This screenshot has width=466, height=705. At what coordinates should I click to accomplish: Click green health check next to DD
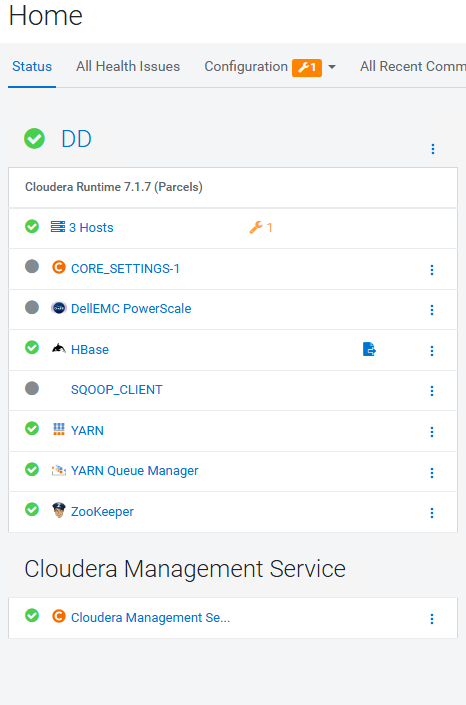(34, 138)
